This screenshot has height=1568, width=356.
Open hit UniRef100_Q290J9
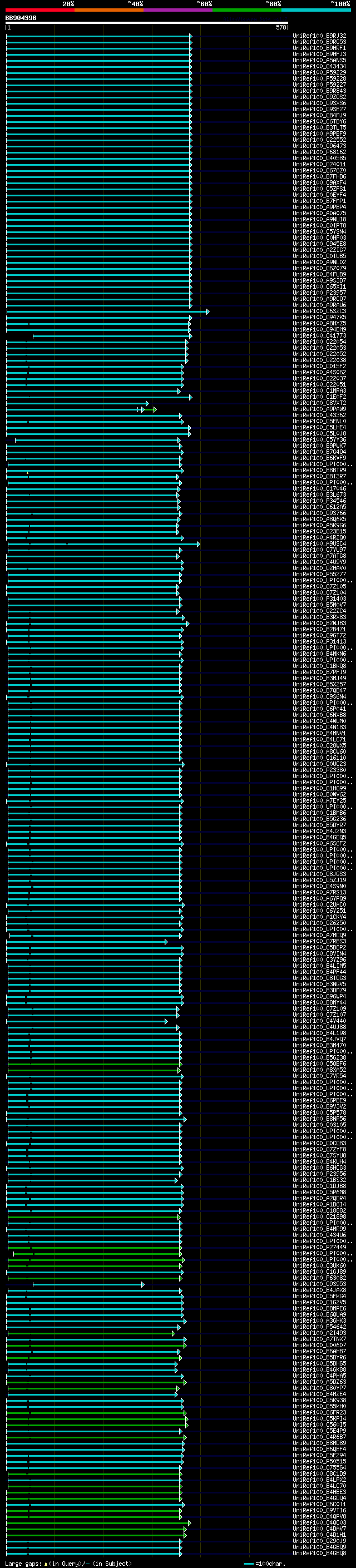319,1541
